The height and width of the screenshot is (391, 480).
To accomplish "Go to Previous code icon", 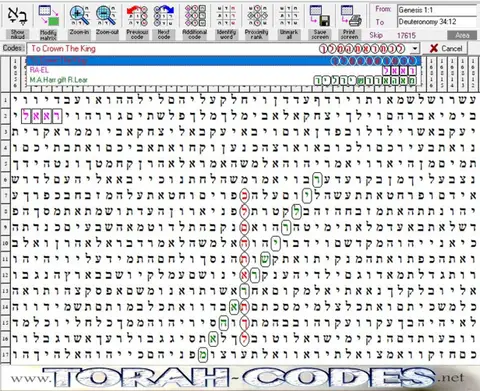I will pos(137,15).
